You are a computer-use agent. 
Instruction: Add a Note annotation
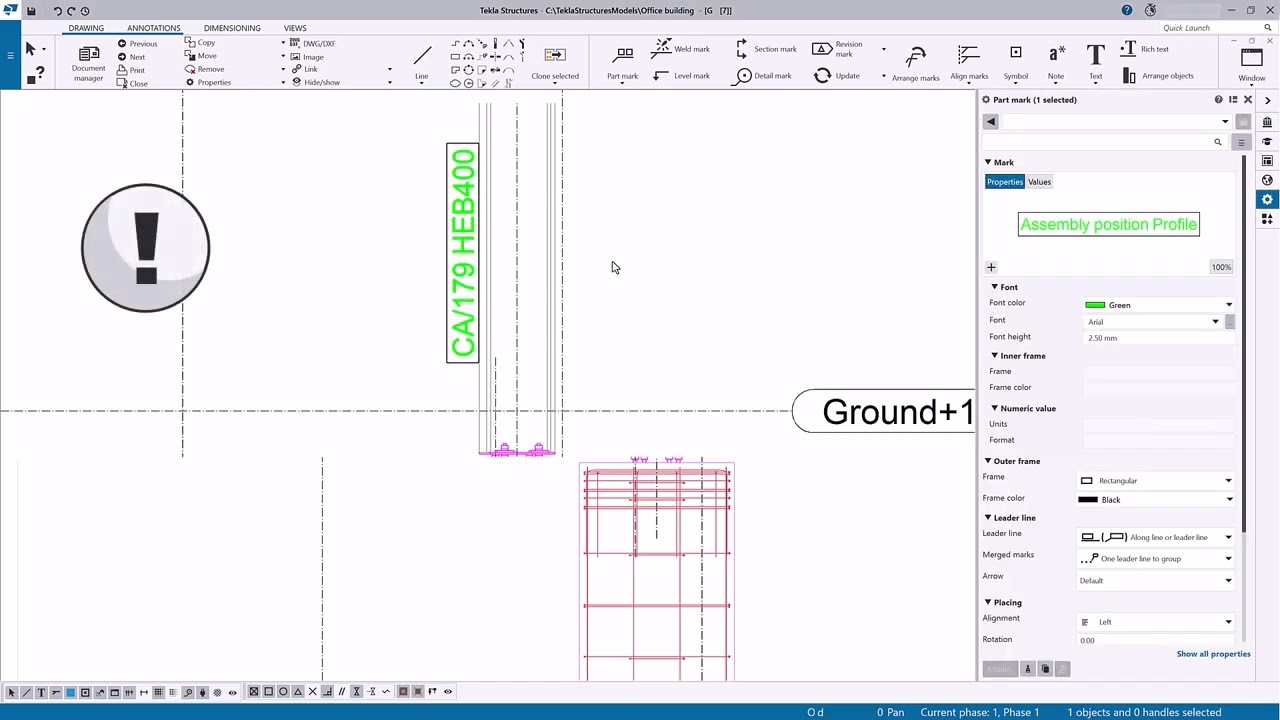pyautogui.click(x=1056, y=62)
